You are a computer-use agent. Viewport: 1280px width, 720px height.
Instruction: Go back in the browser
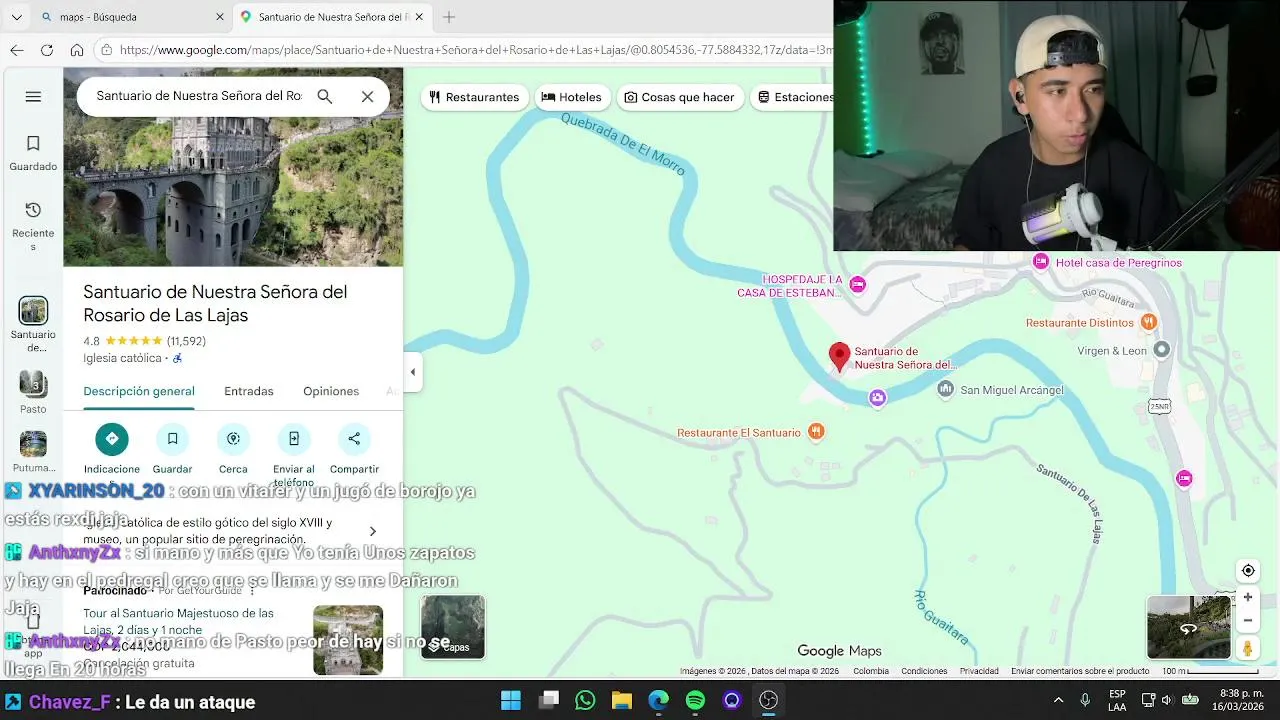tap(17, 50)
